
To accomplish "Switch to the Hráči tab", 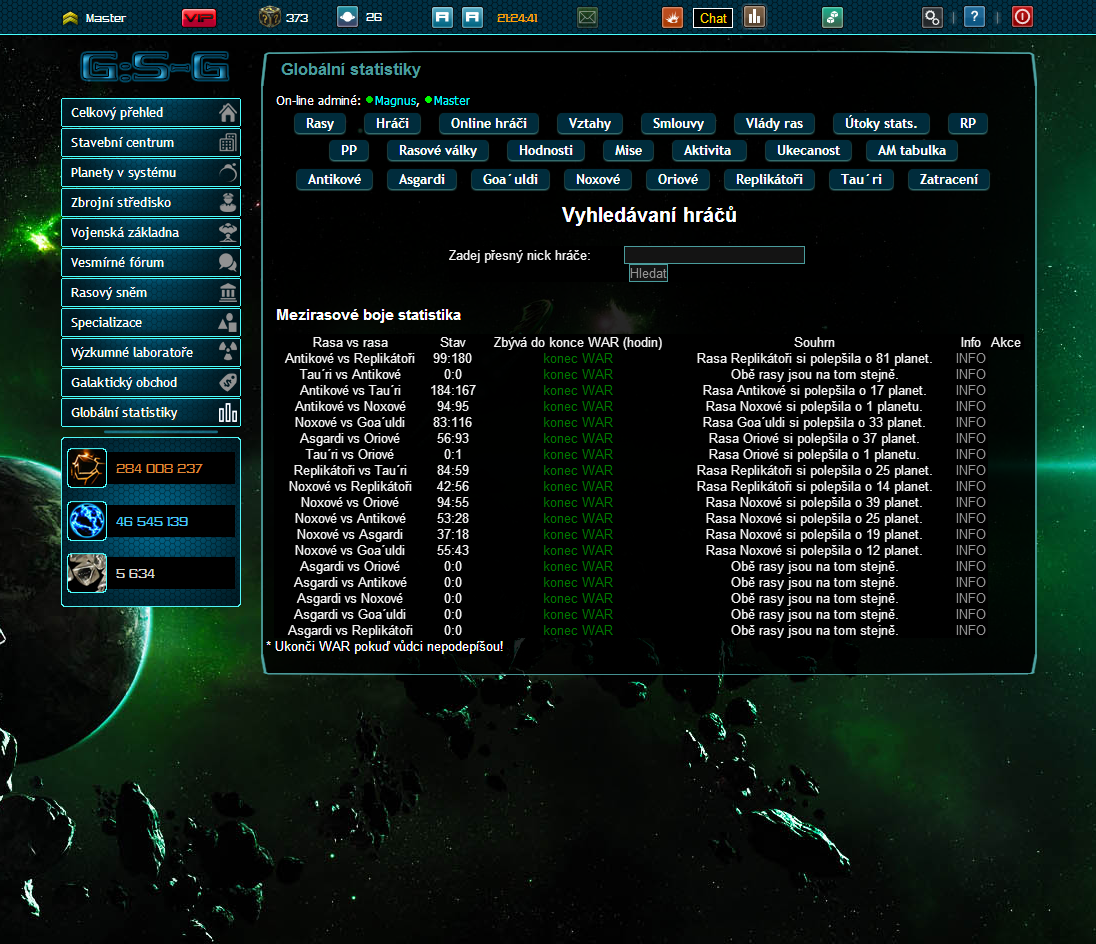I will click(392, 124).
